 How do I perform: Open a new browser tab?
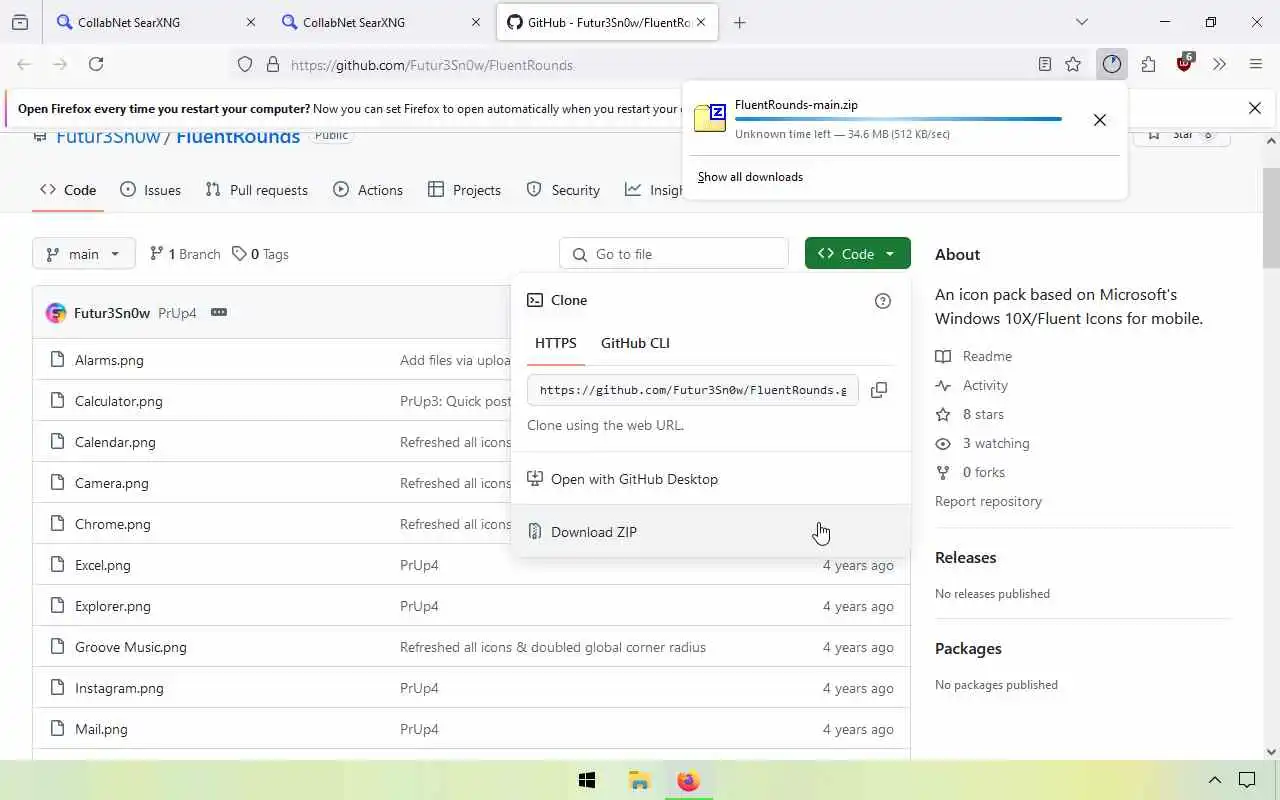point(740,22)
